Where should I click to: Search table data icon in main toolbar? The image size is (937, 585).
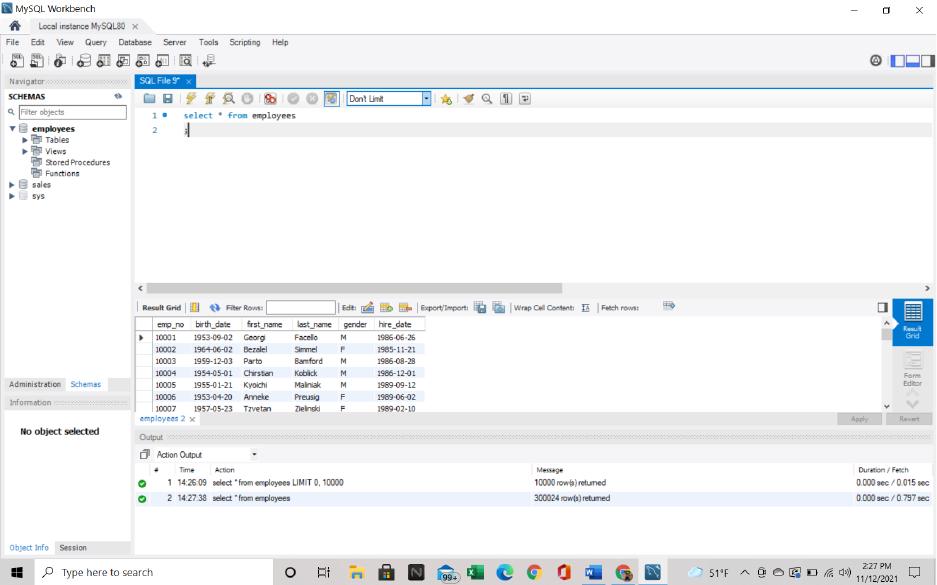click(186, 60)
